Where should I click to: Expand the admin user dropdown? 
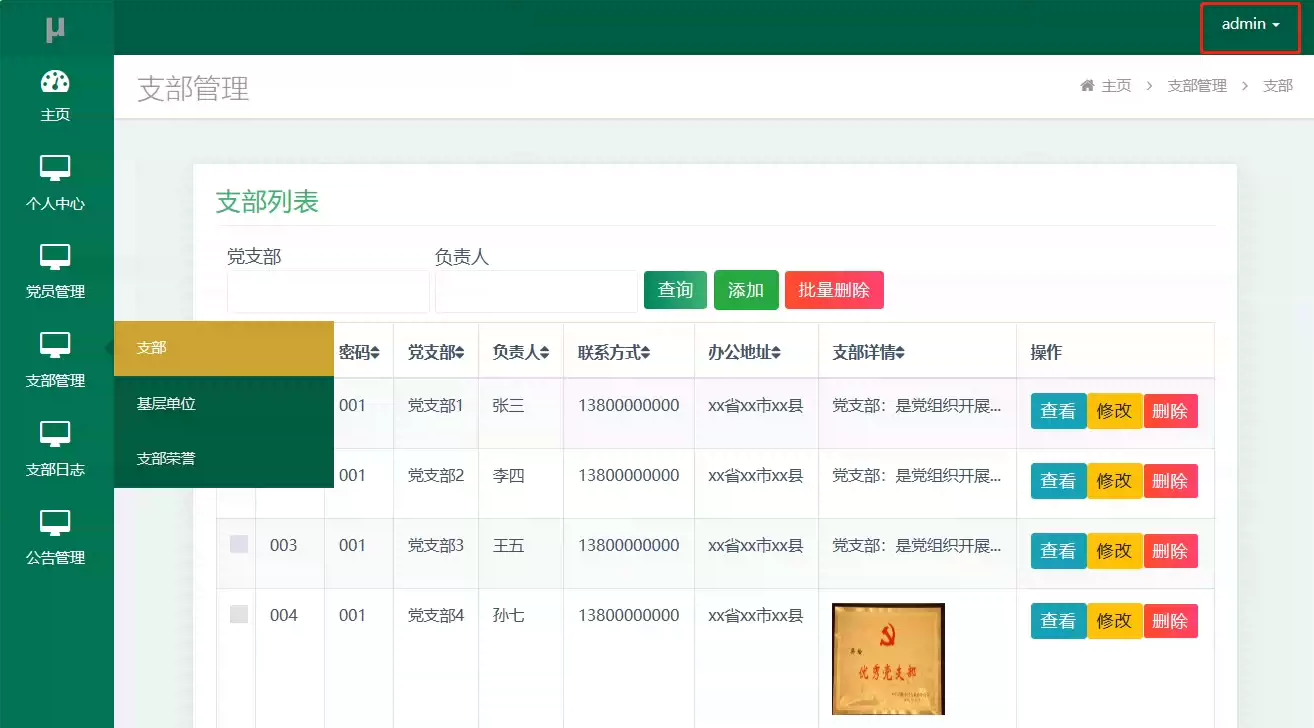[x=1250, y=24]
